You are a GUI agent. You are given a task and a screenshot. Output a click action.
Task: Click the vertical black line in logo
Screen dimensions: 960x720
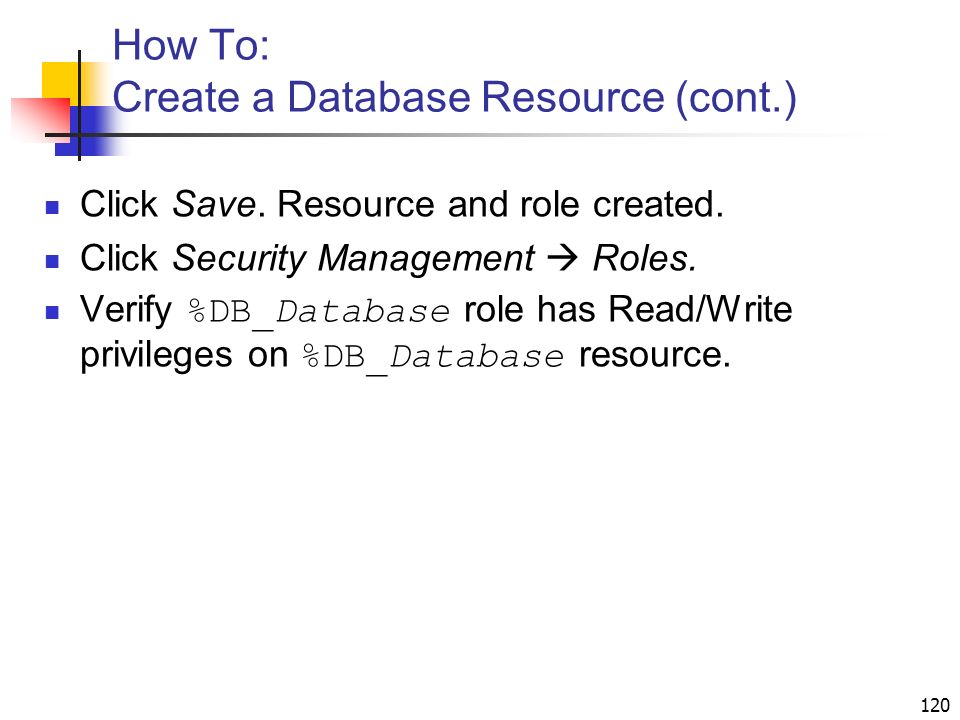(x=80, y=105)
